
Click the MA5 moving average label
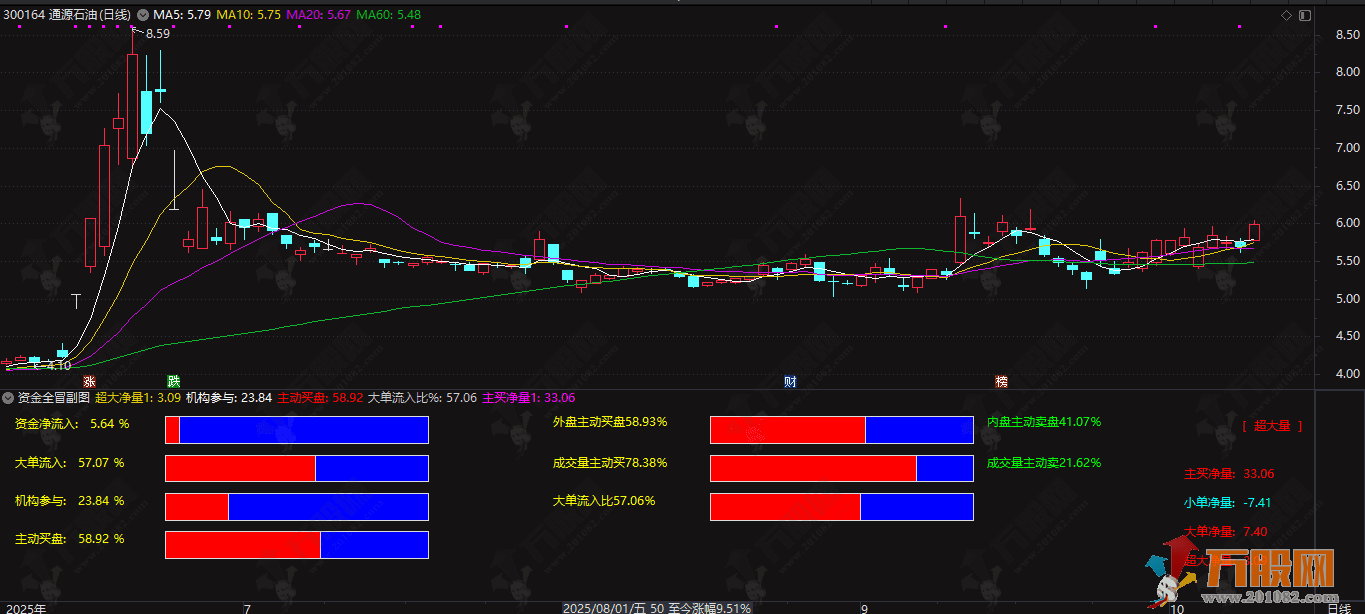pos(182,15)
